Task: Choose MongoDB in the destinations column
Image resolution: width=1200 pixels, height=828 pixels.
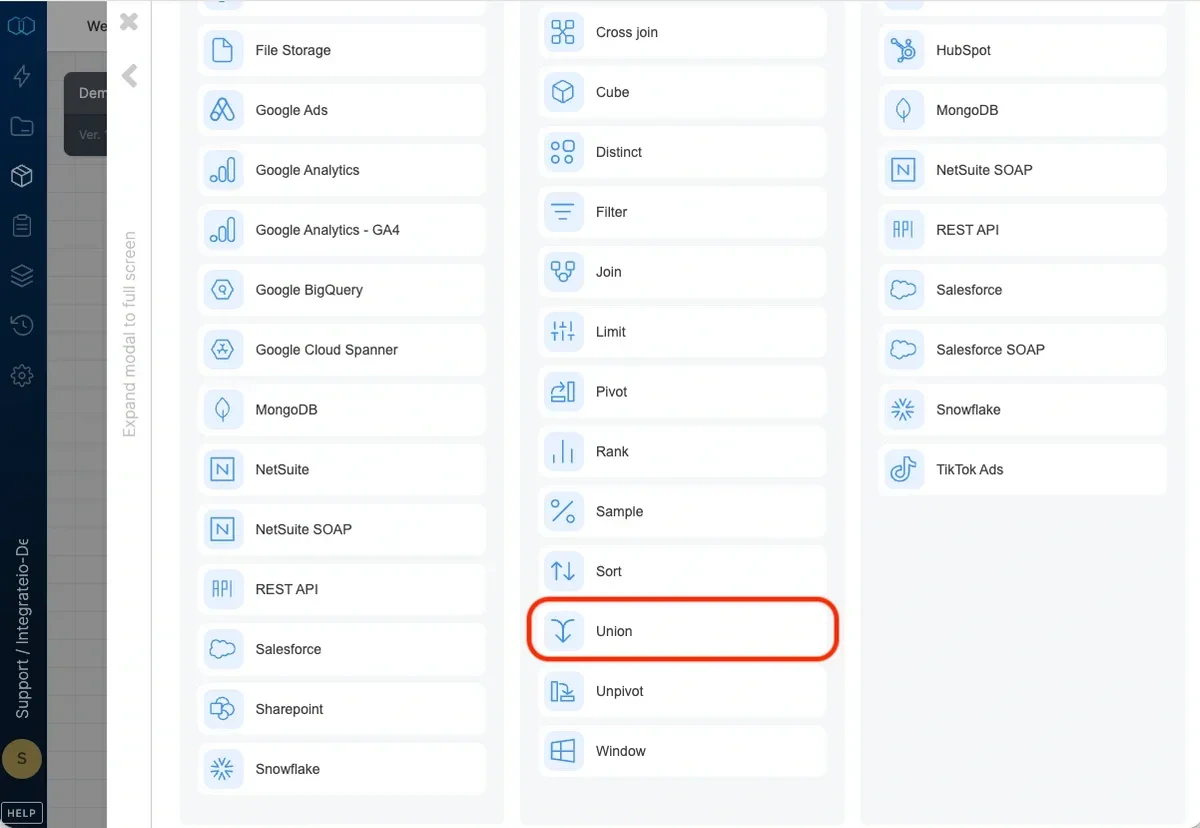Action: [1023, 110]
